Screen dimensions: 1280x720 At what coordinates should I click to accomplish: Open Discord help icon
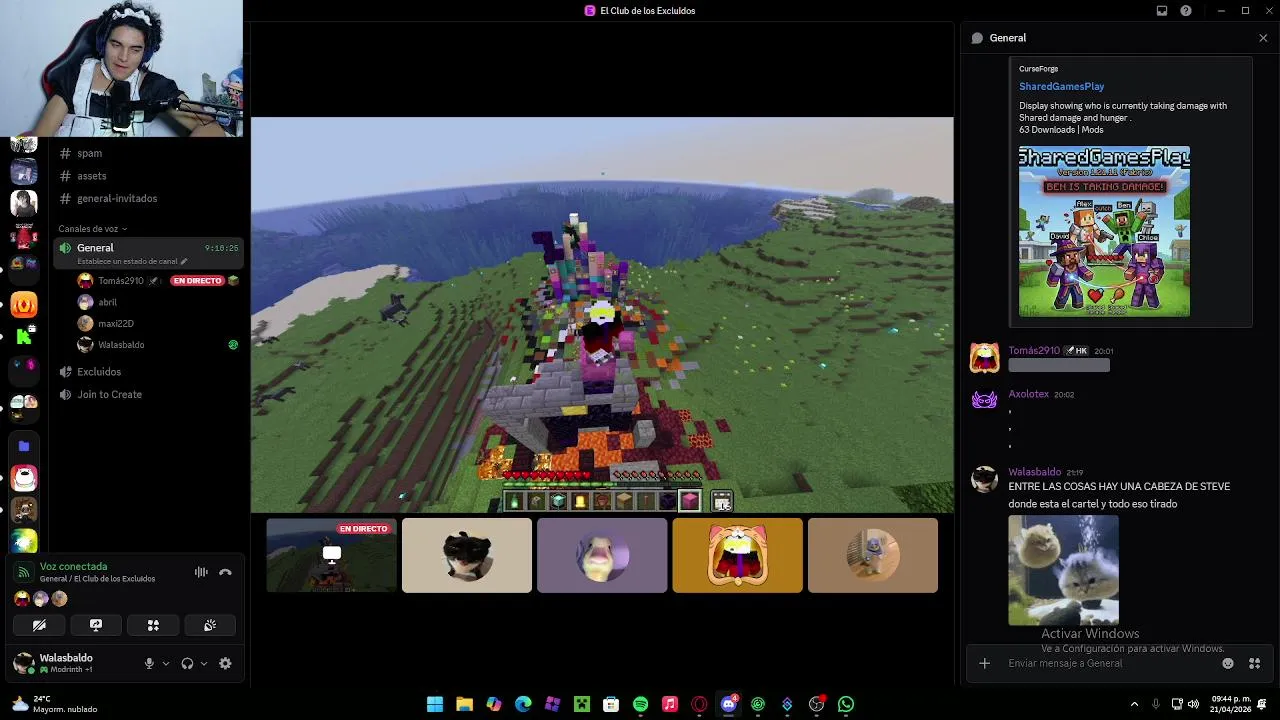pos(1186,11)
